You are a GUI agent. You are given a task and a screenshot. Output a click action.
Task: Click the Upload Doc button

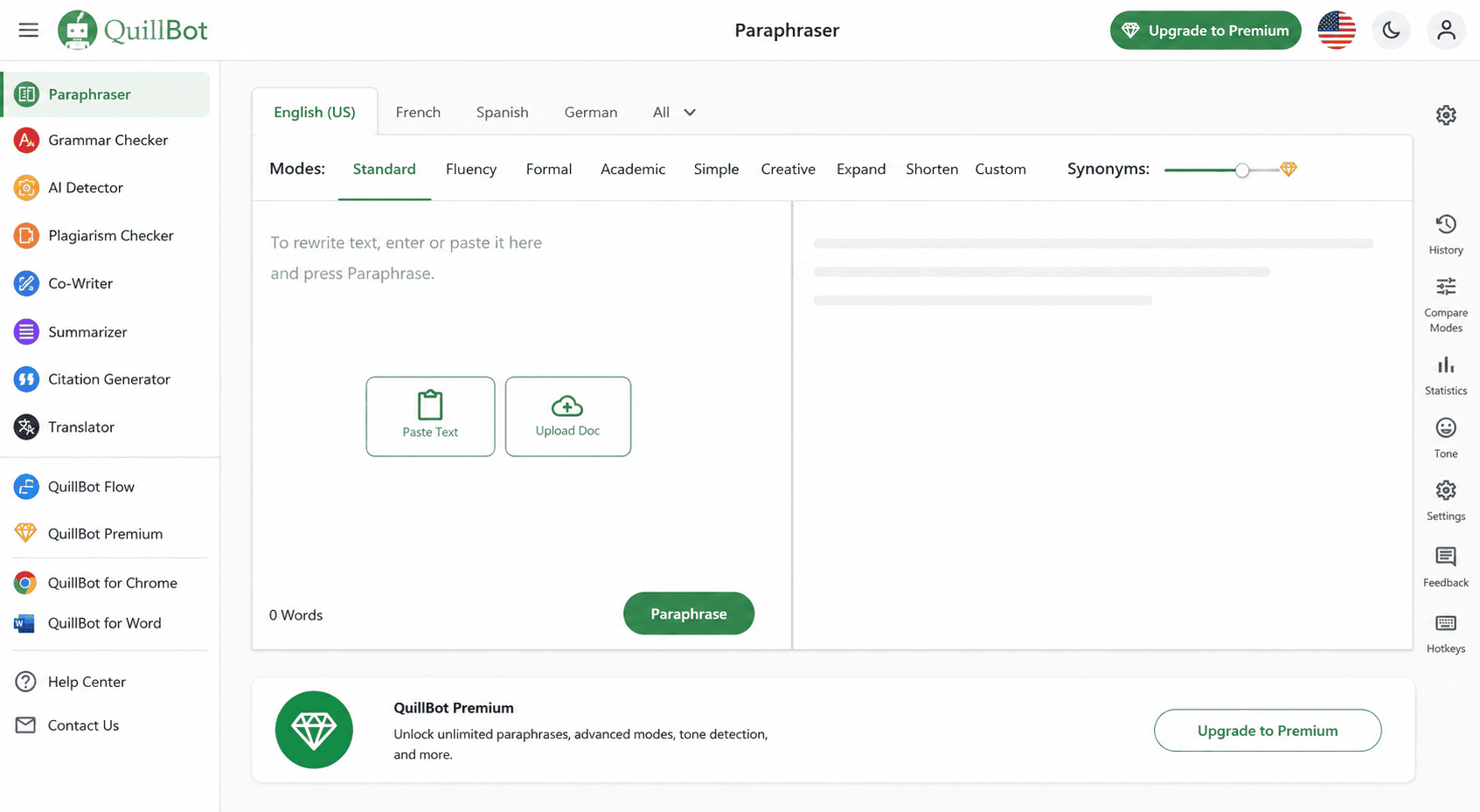(x=568, y=417)
